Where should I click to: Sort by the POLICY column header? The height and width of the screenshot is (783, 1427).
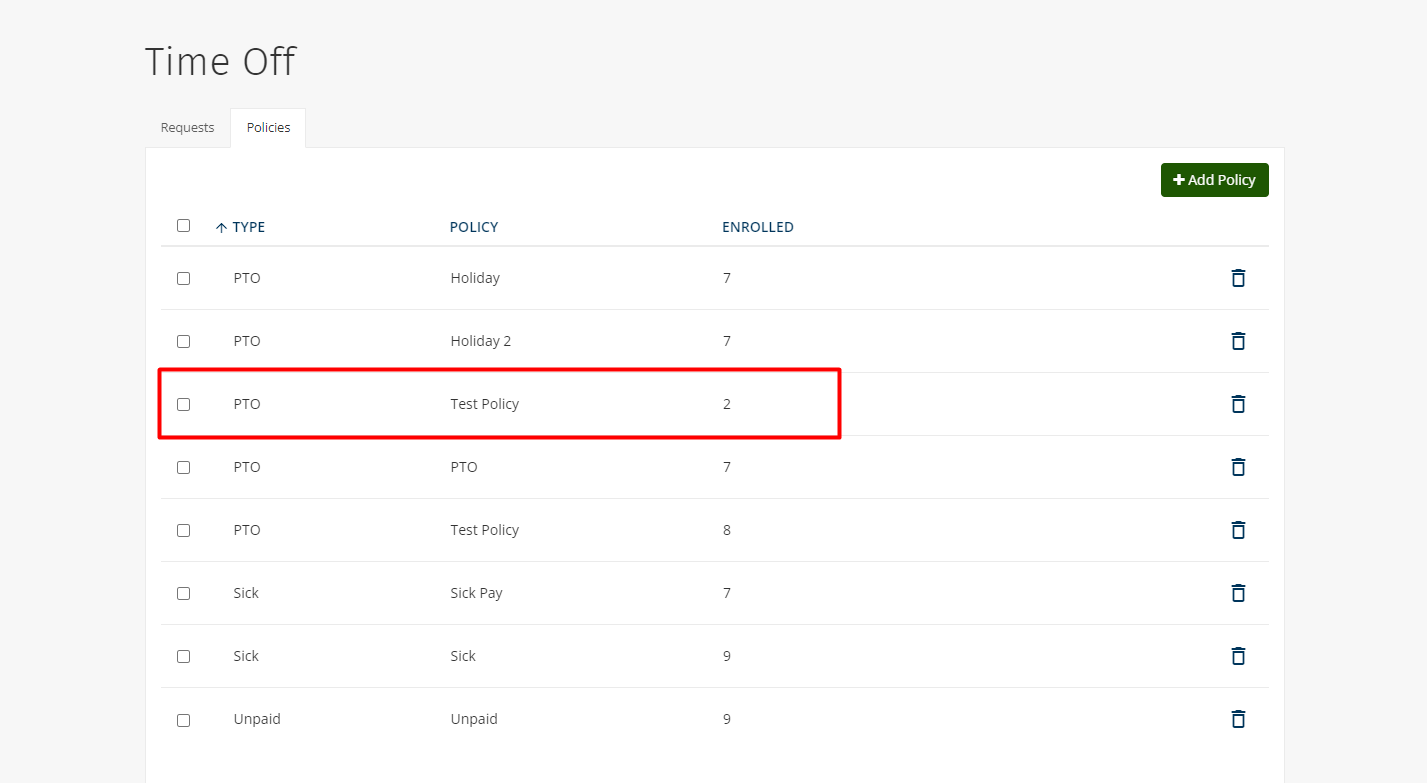474,227
